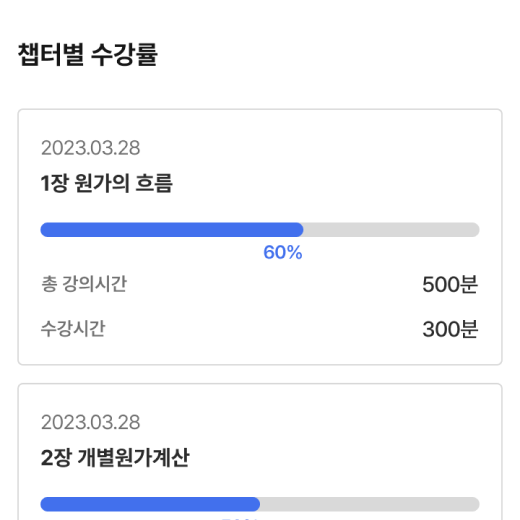Click first card's 2023.03.28 date

point(90,148)
